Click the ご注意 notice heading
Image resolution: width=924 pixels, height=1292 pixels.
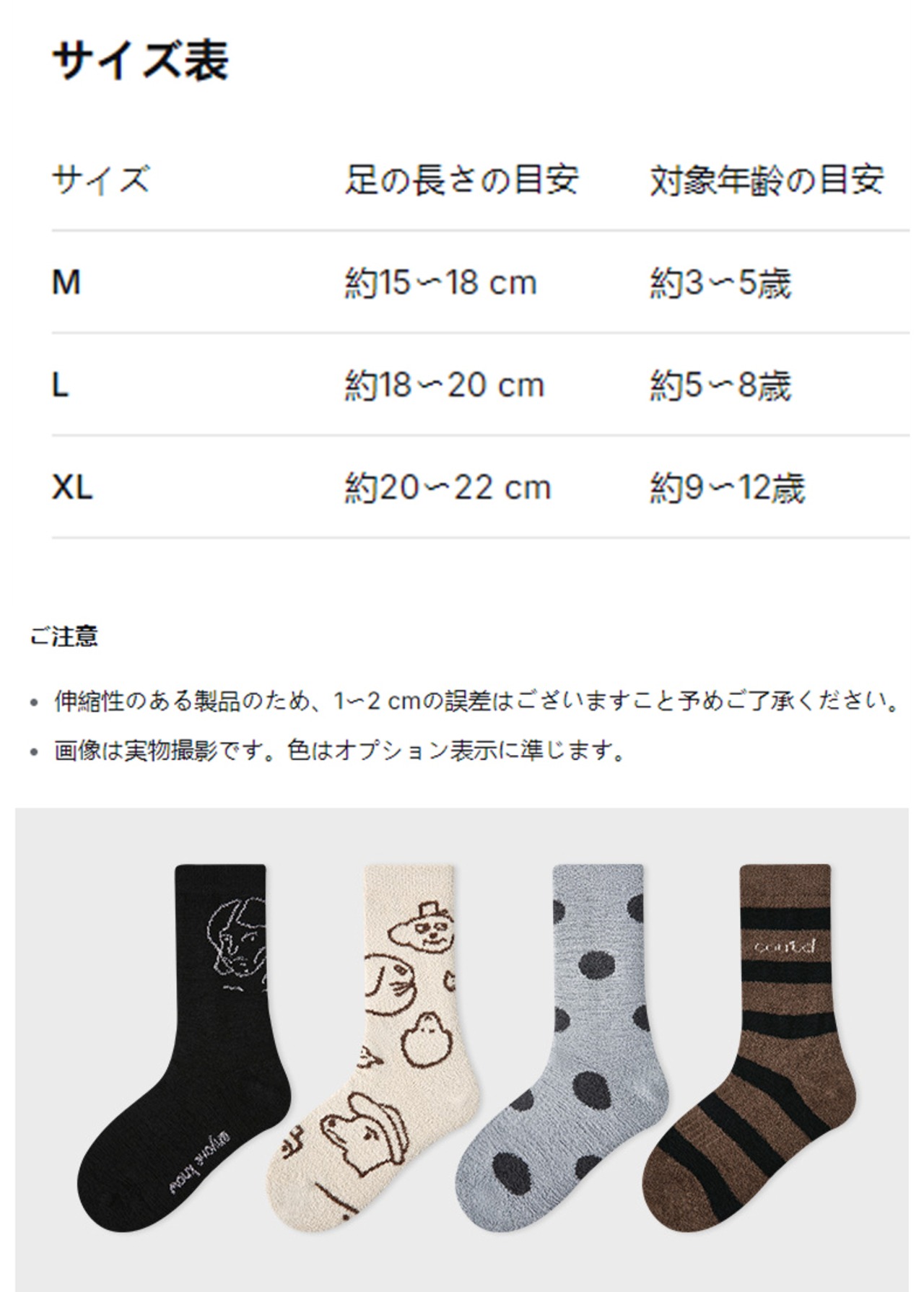(64, 636)
